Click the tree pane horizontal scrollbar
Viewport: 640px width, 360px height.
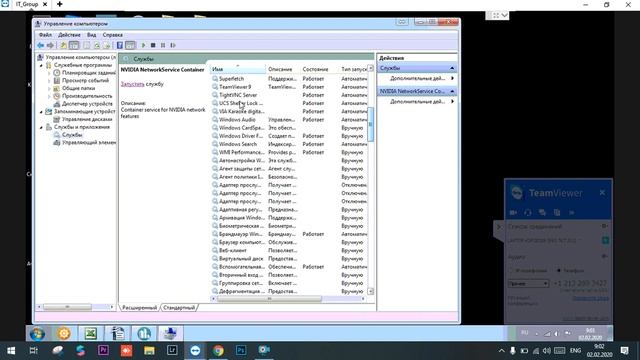(67, 307)
